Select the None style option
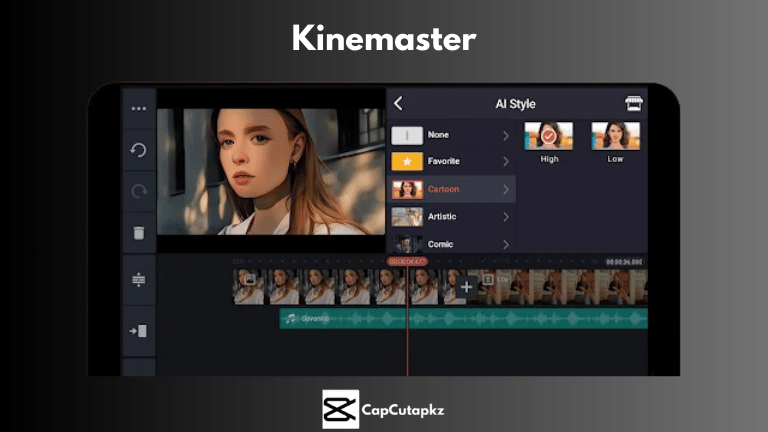The height and width of the screenshot is (432, 768). 451,135
